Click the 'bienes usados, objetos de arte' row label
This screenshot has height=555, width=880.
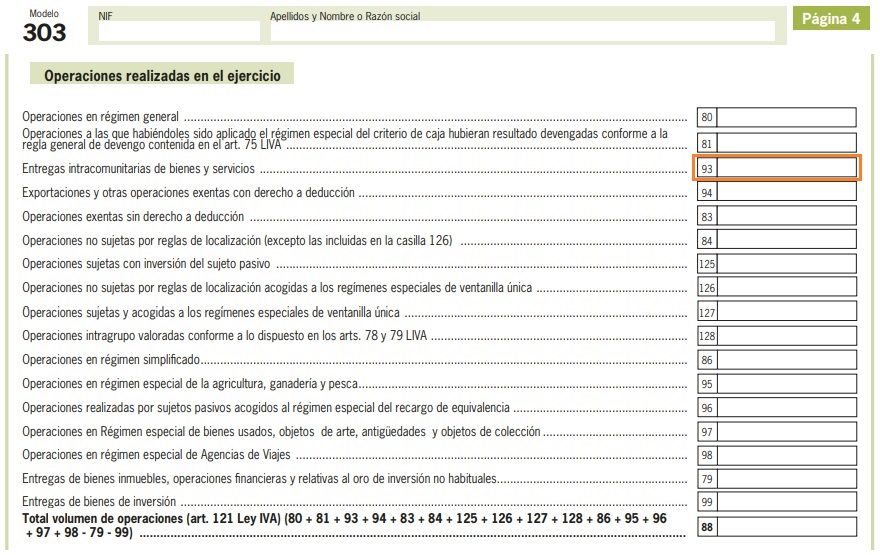[x=281, y=432]
